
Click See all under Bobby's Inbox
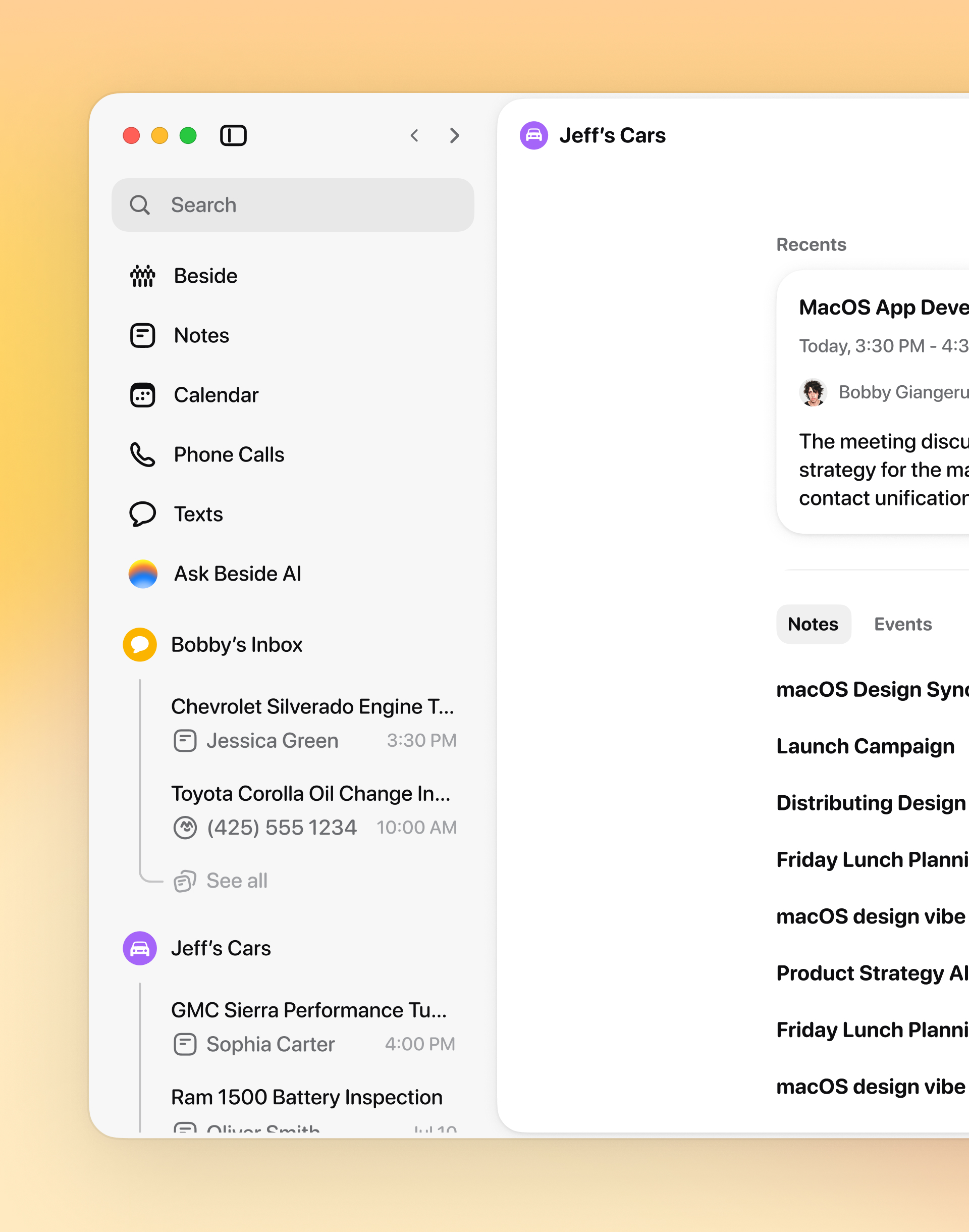(x=237, y=881)
